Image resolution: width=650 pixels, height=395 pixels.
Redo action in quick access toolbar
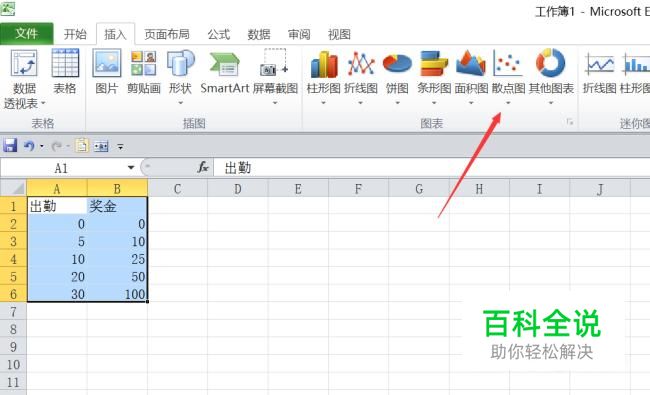(x=57, y=146)
